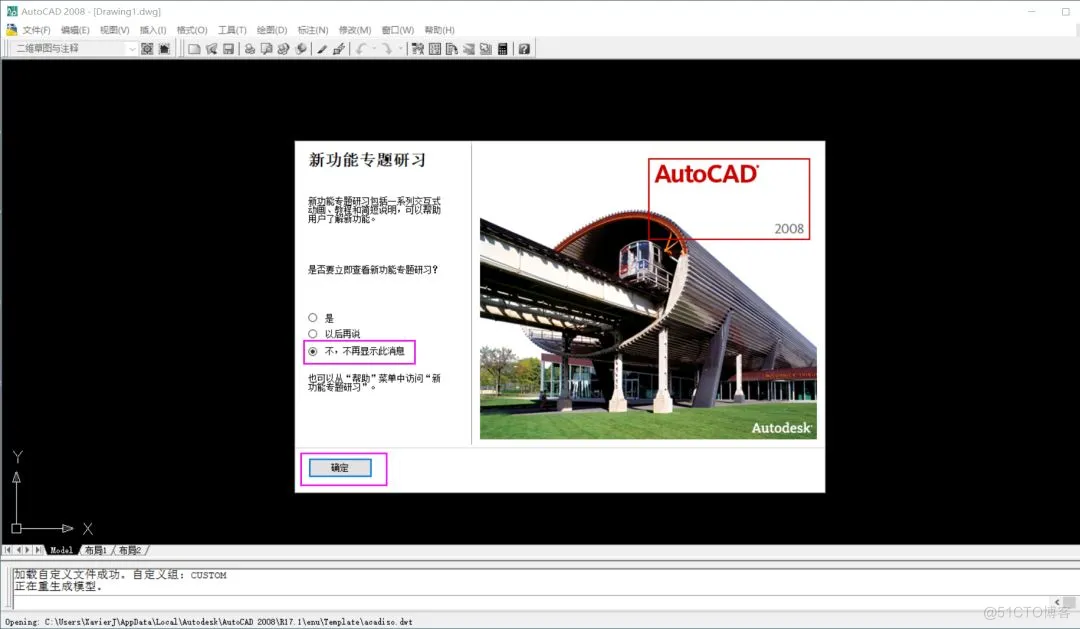Screen dimensions: 1080x629
Task: Click the AutoCAD 2008 splash image
Action: (x=648, y=296)
